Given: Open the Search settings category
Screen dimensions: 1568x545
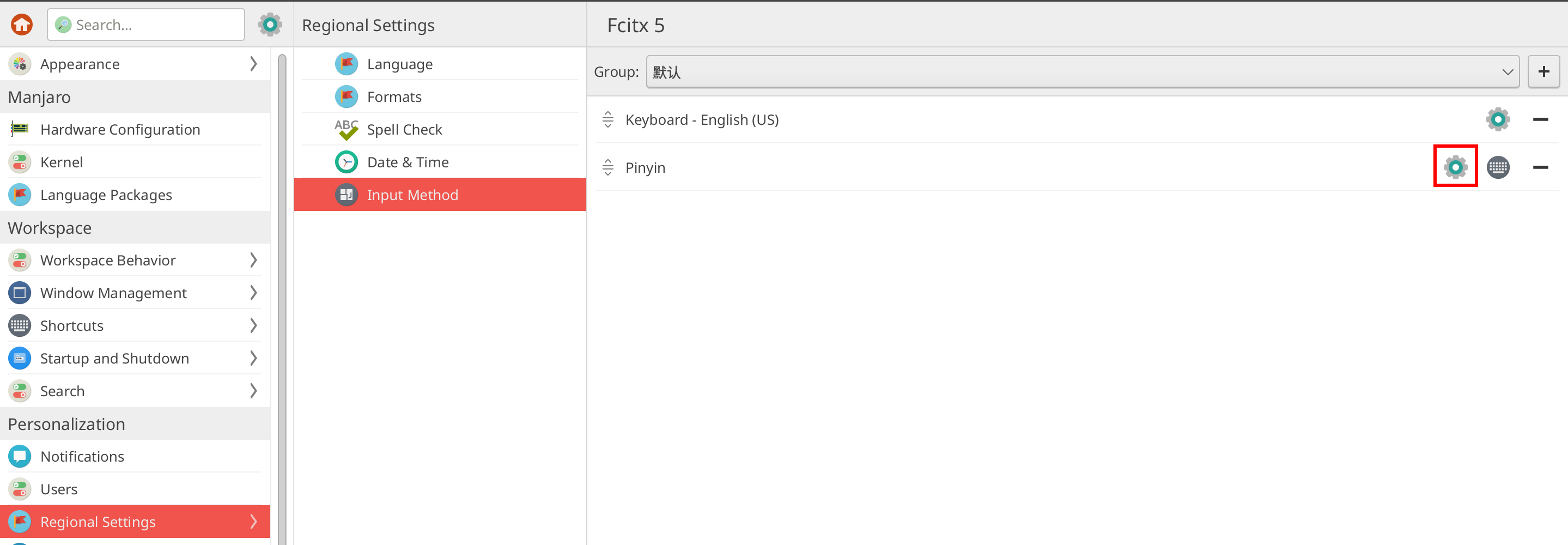Looking at the screenshot, I should coord(135,391).
